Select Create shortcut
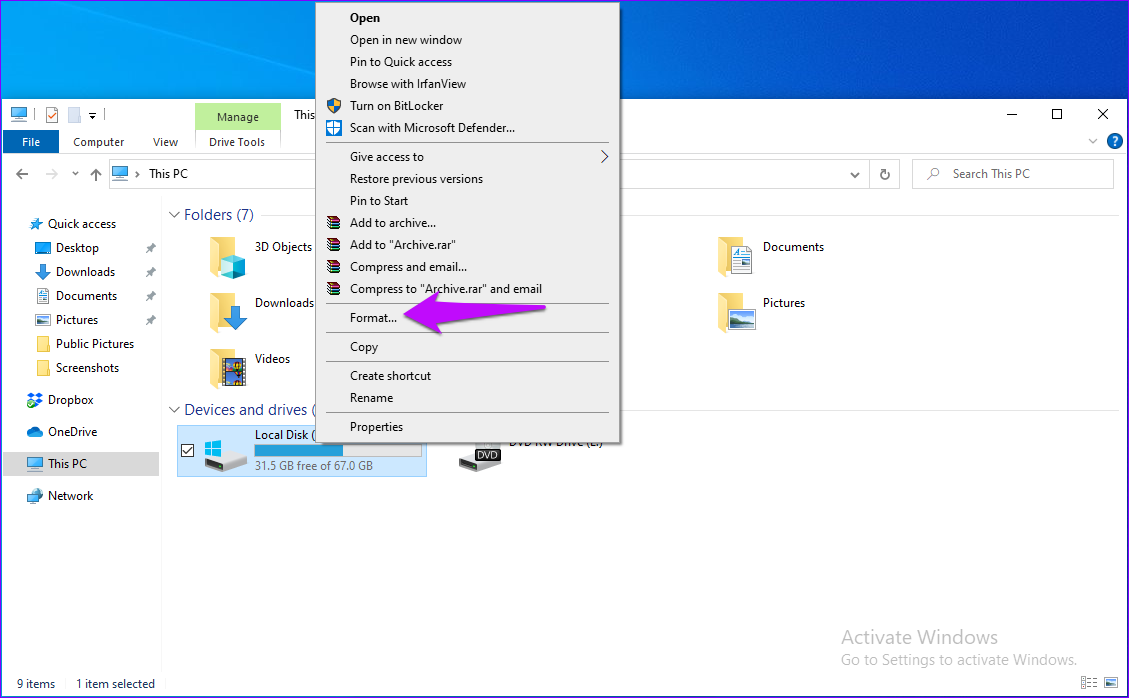The width and height of the screenshot is (1129, 698). (390, 375)
